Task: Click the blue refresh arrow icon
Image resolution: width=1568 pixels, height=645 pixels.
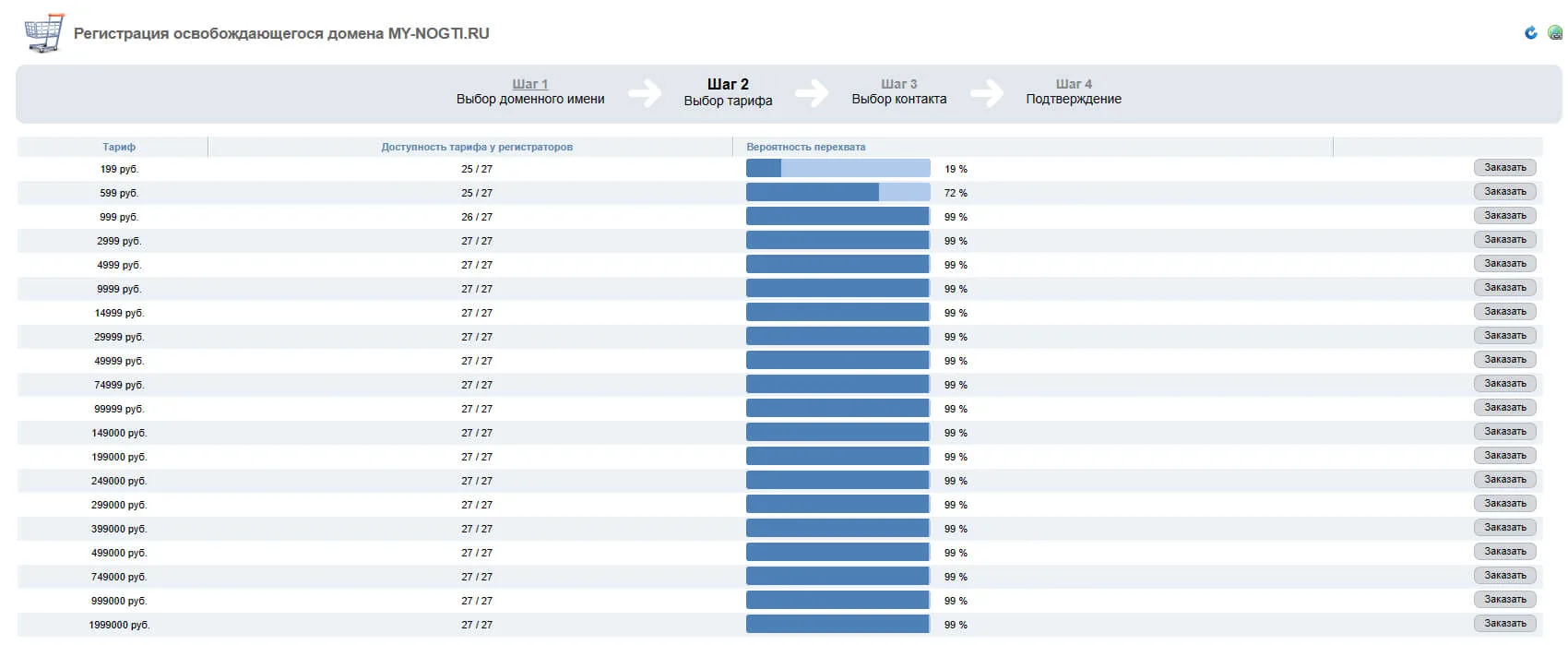Action: click(1531, 33)
